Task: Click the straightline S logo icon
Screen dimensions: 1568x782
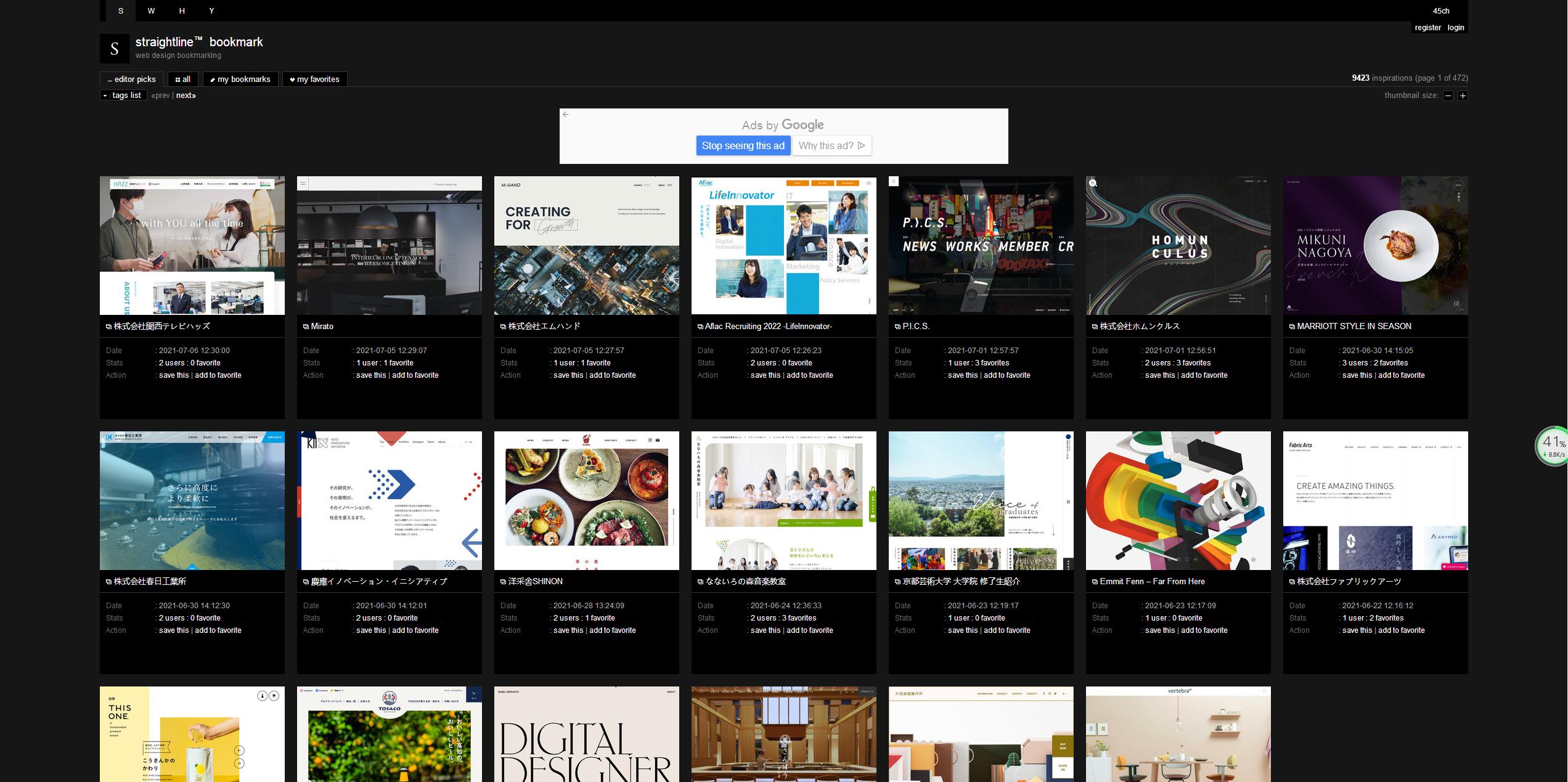Action: pyautogui.click(x=115, y=49)
